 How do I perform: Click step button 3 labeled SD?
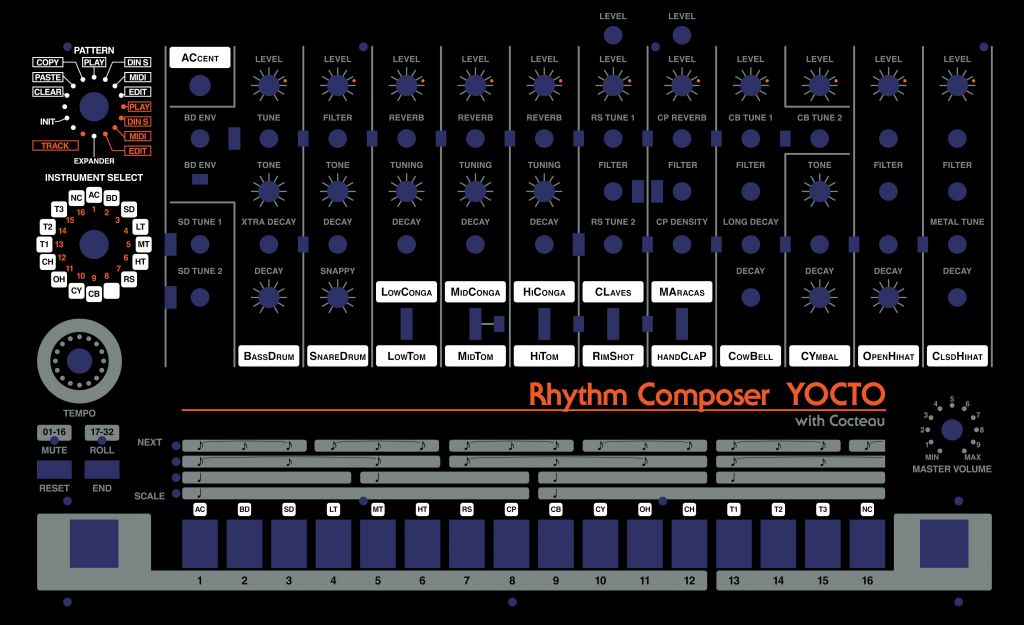(289, 544)
